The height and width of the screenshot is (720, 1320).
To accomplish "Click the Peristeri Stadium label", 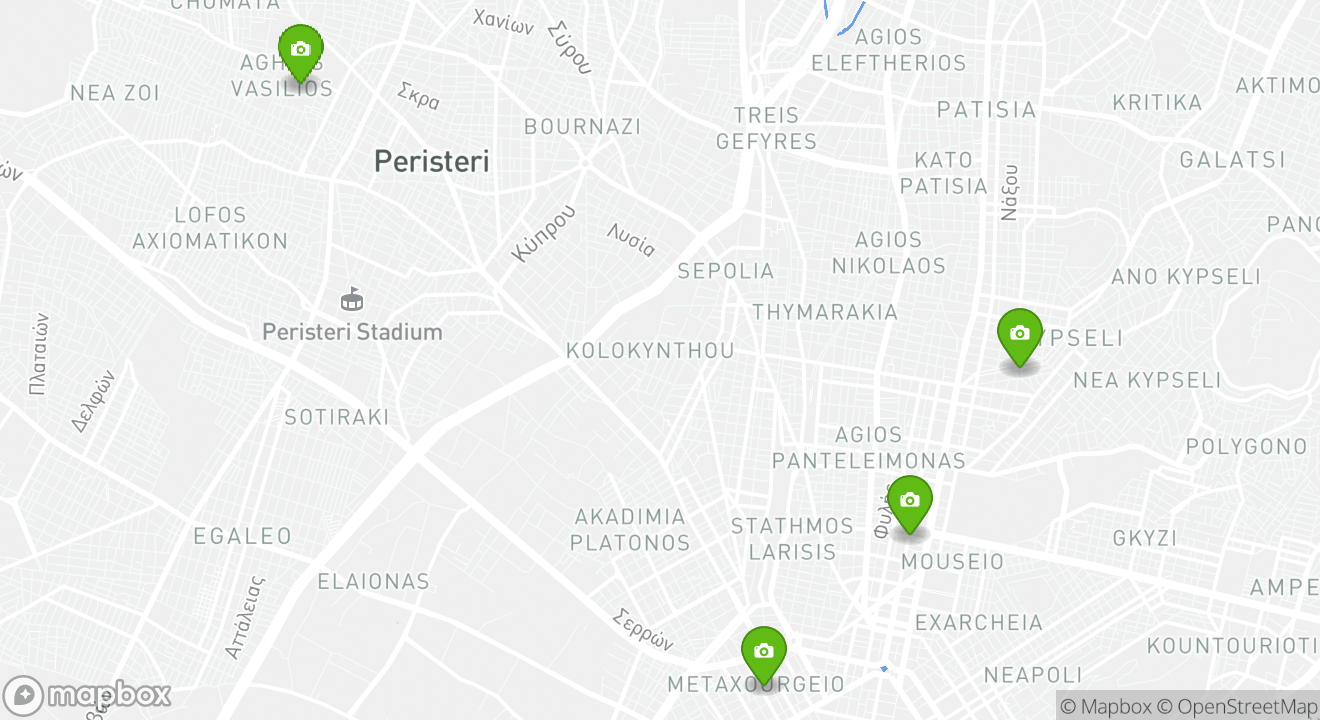I will [352, 332].
